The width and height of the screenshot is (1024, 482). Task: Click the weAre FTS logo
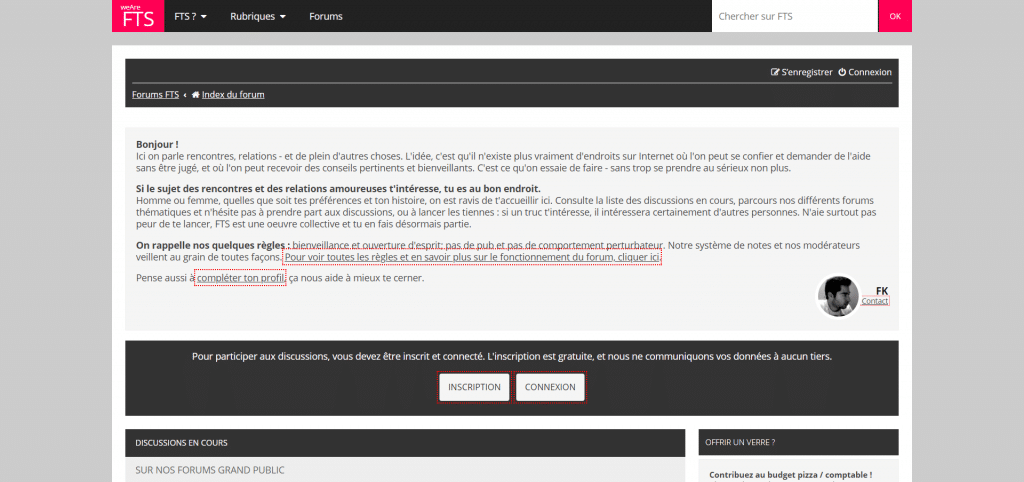138,16
